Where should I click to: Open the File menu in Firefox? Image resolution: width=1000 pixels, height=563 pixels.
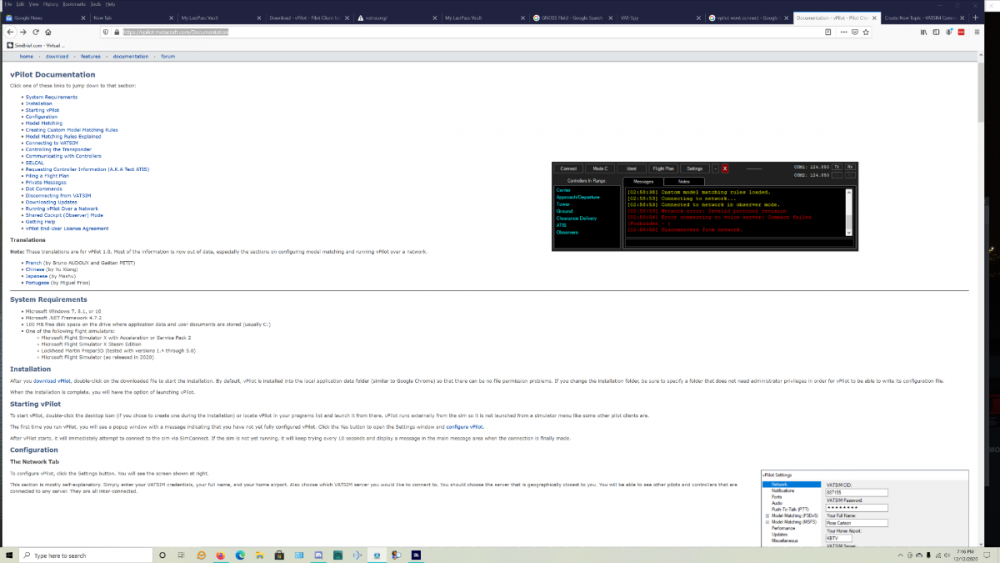point(8,4)
